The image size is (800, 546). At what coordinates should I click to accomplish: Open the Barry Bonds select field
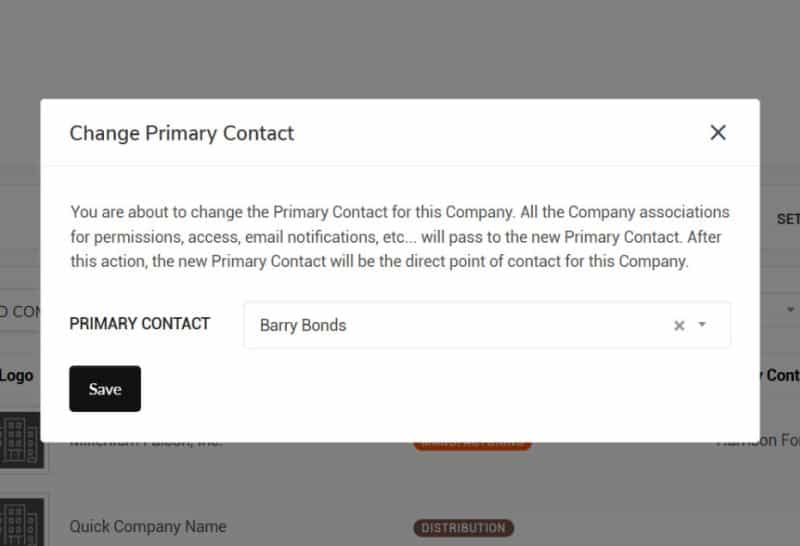(487, 325)
